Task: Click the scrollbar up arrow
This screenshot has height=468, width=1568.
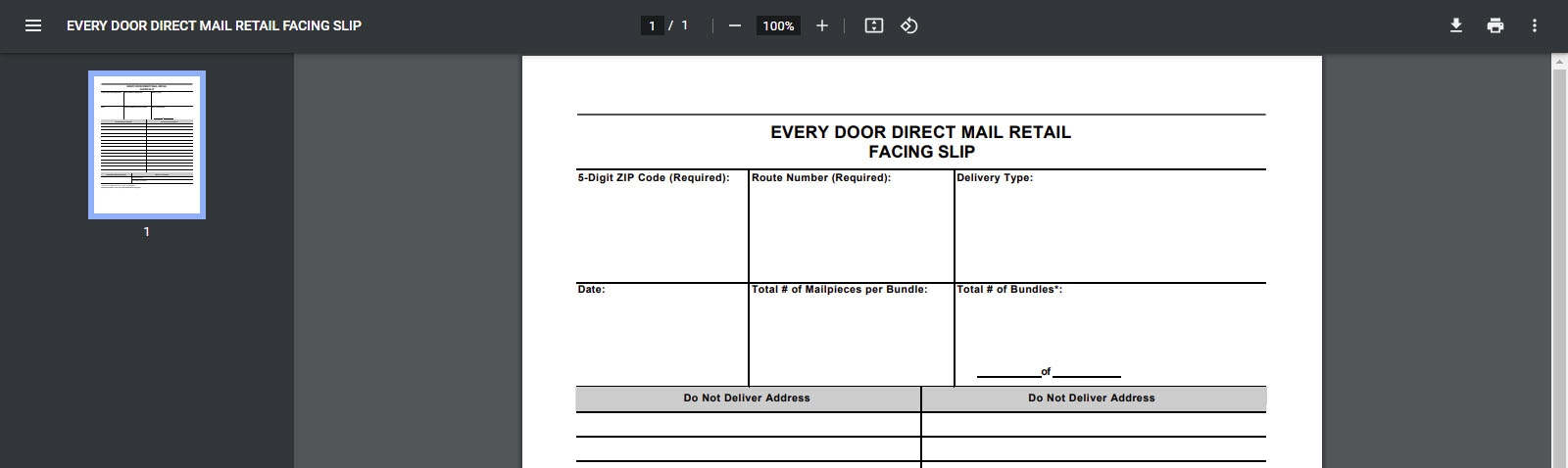Action: pos(1559,62)
